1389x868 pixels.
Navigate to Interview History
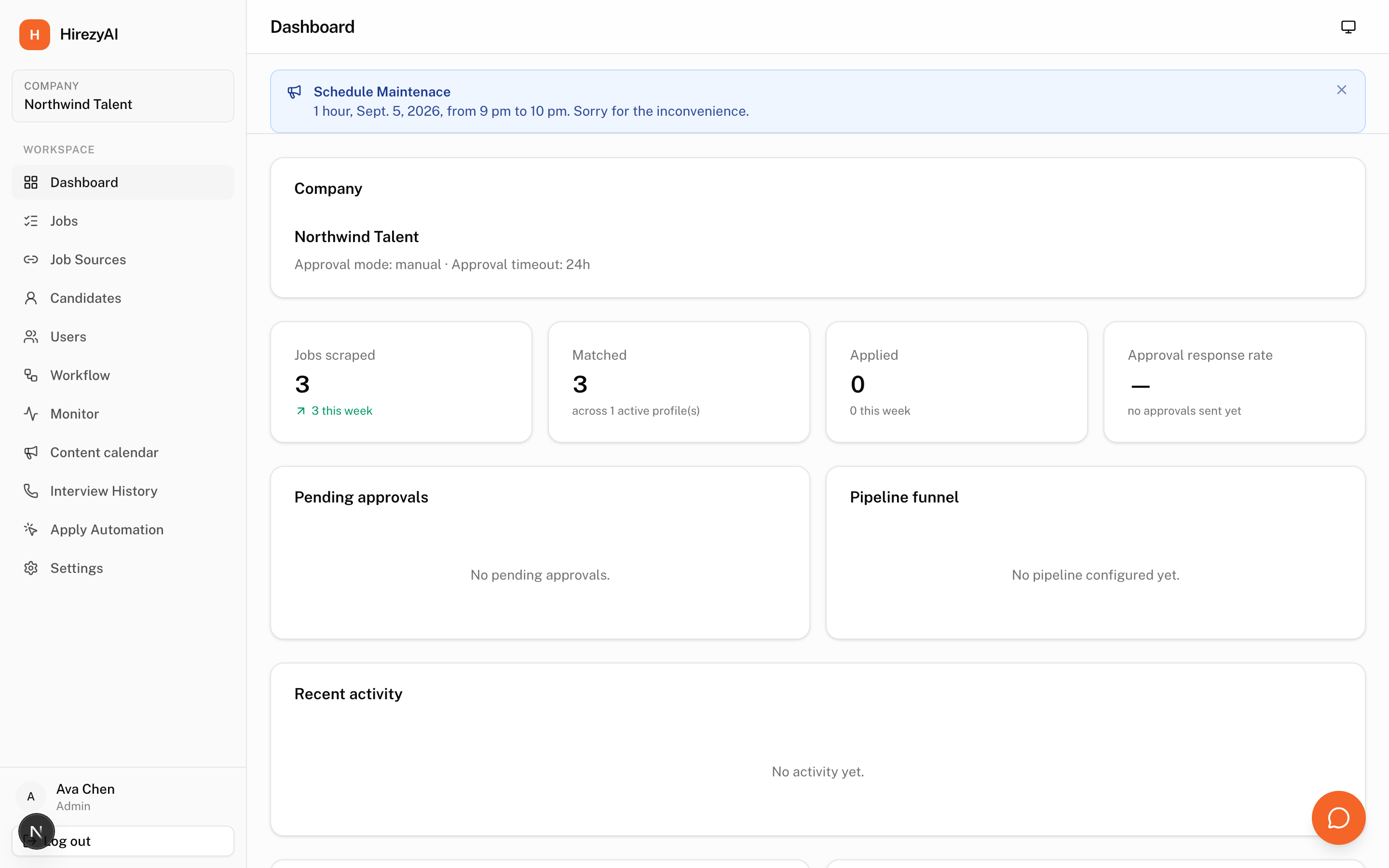(x=123, y=491)
